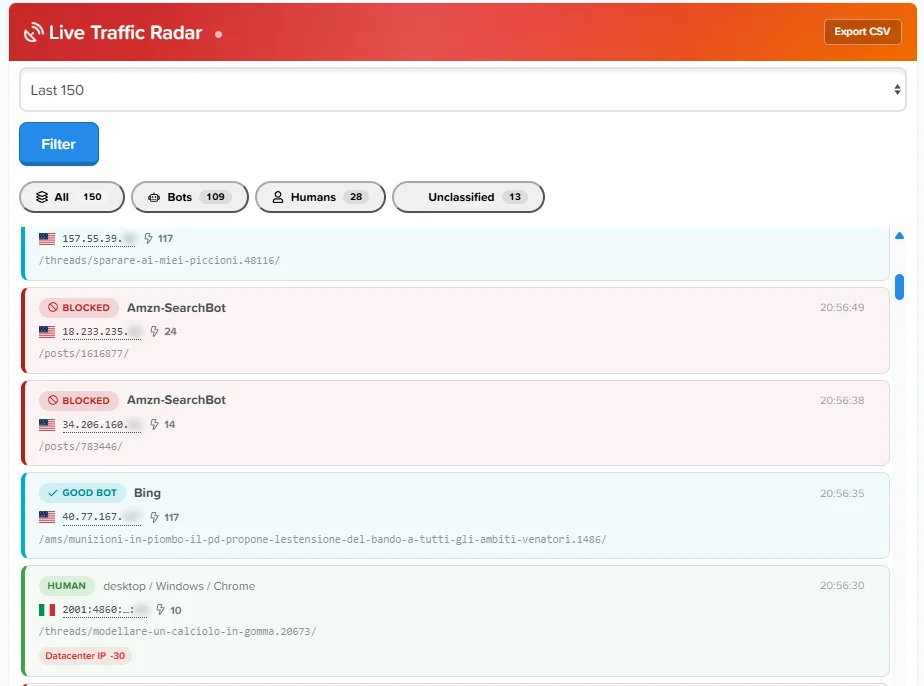924x686 pixels.
Task: Click lightning icon beside 117 on 157.55.39 row
Action: click(148, 238)
